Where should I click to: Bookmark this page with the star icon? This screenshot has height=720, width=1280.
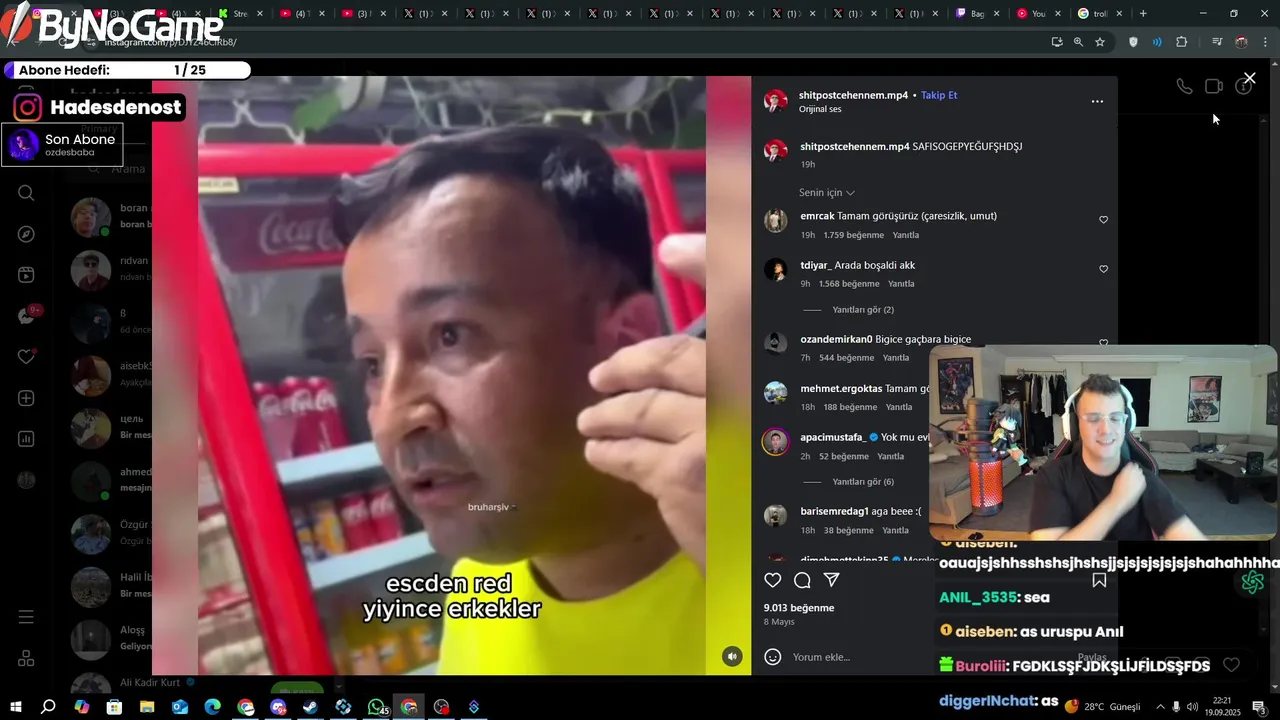click(x=1100, y=42)
